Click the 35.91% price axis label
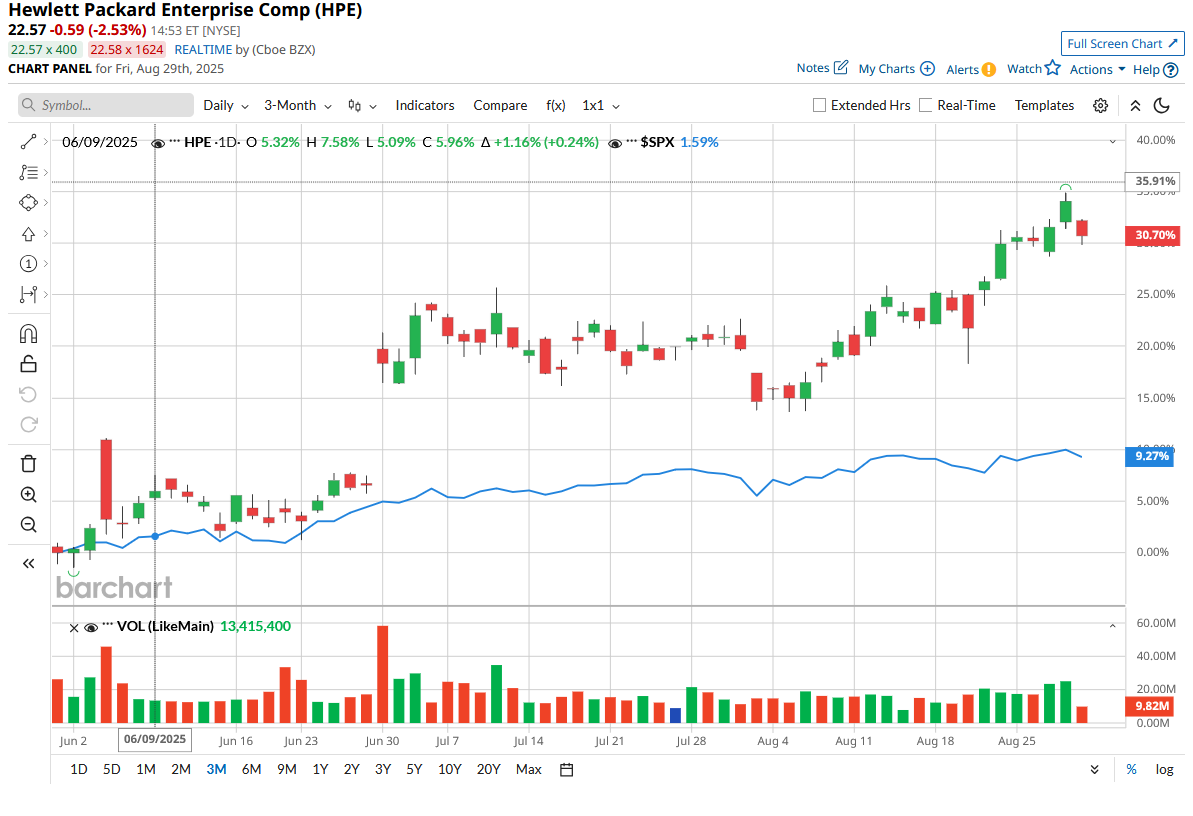 [1155, 181]
